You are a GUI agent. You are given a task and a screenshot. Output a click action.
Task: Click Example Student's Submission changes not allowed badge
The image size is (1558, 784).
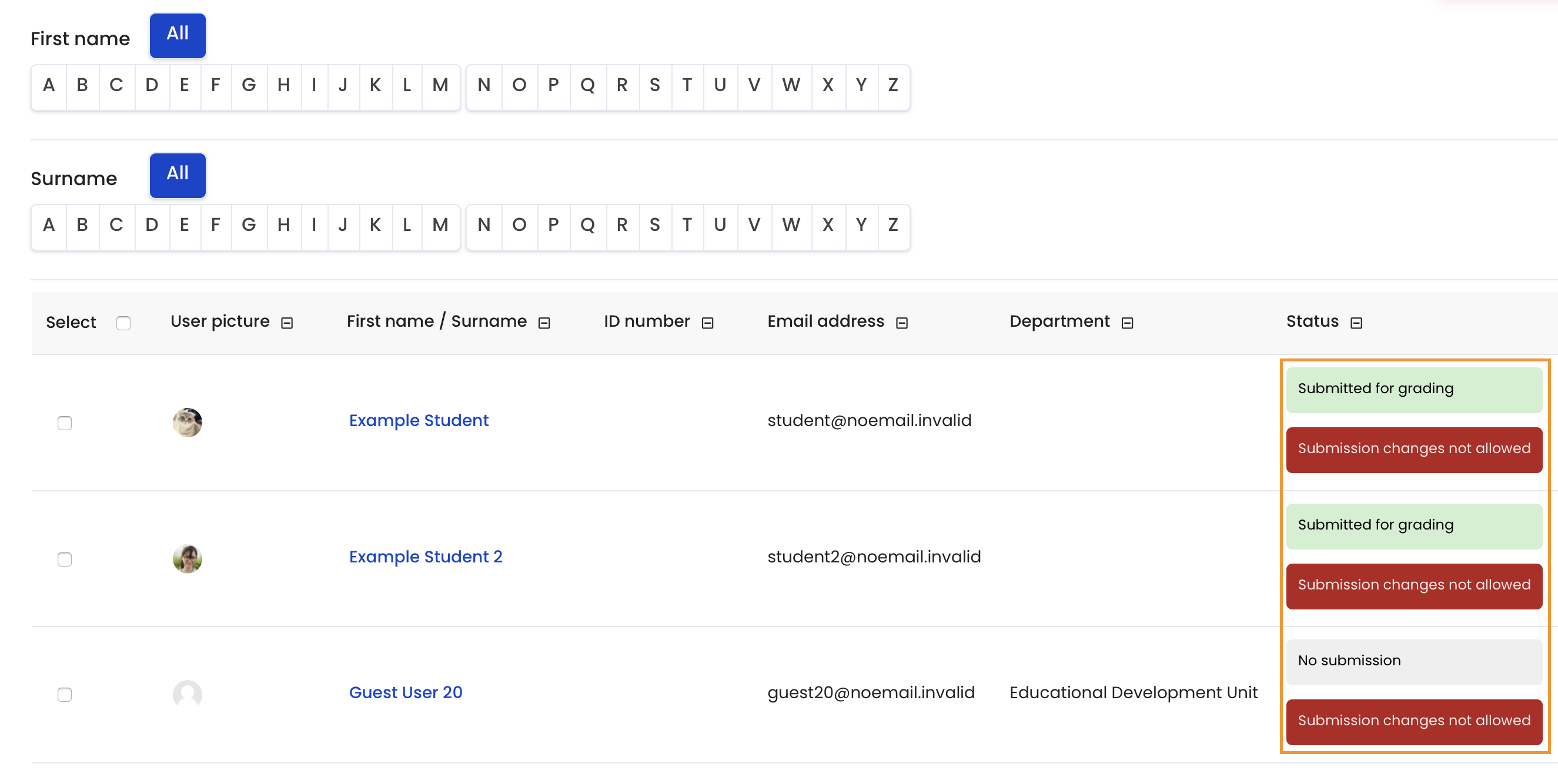pos(1414,450)
